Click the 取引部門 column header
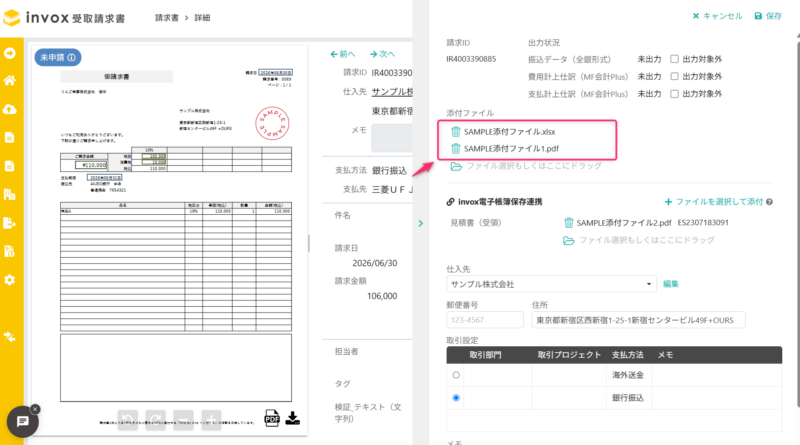Image resolution: width=800 pixels, height=445 pixels. (485, 355)
